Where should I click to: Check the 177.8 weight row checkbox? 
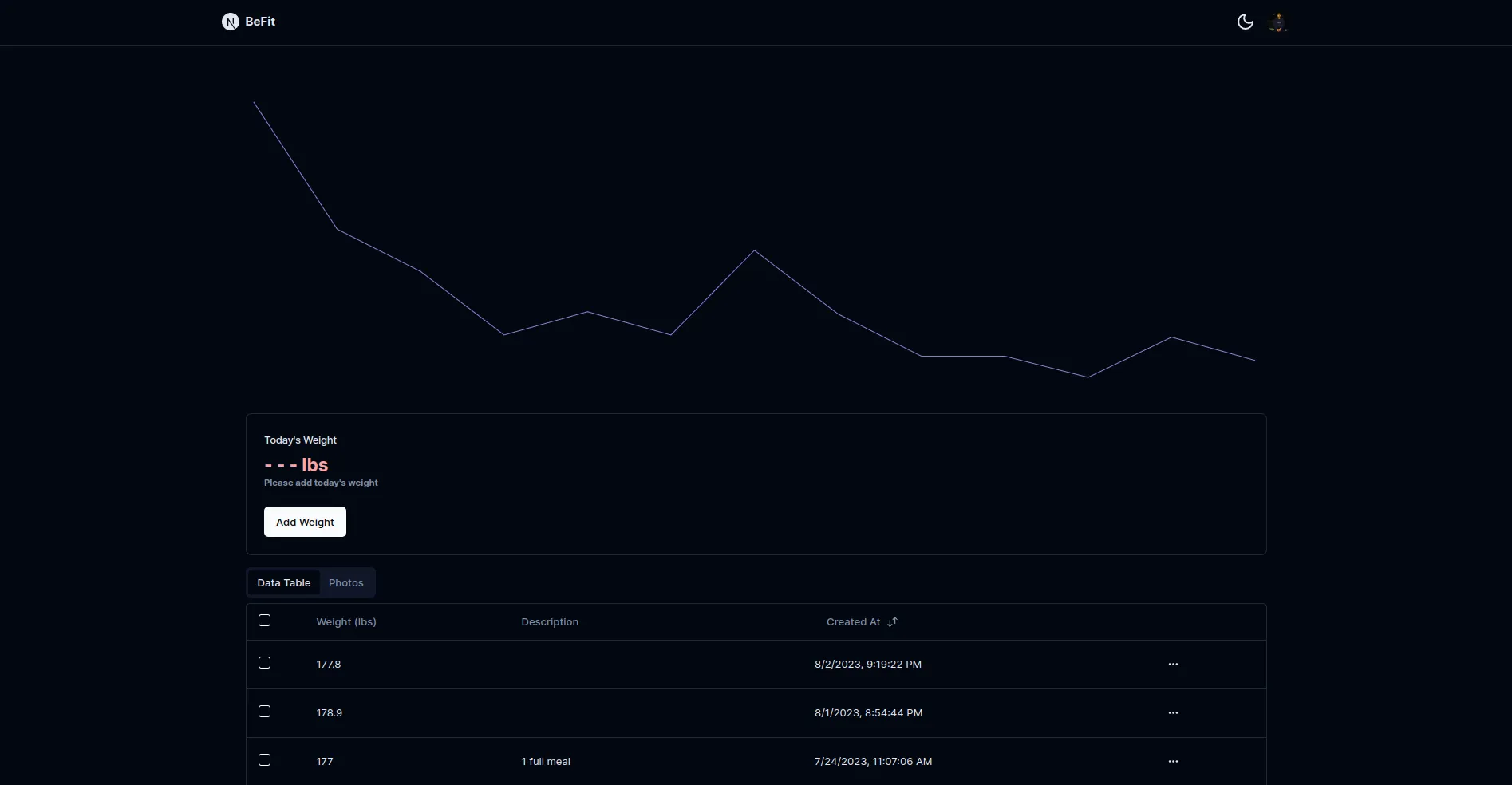point(265,663)
